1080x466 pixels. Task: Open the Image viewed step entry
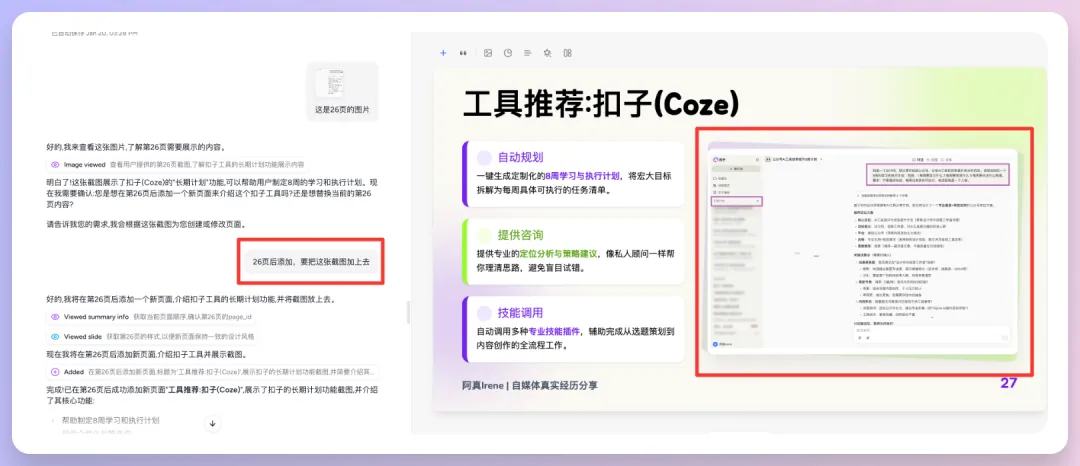(x=178, y=165)
